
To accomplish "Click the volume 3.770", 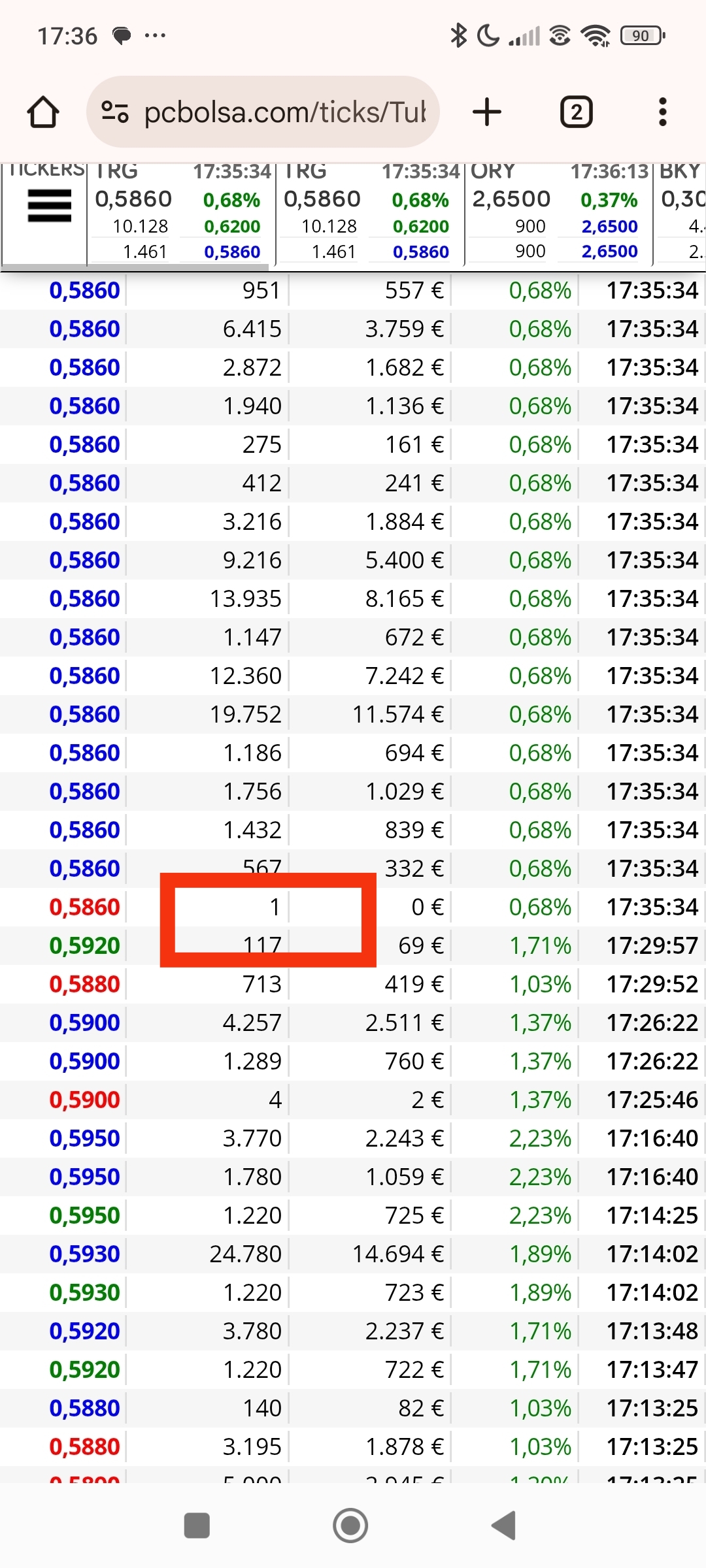I will point(252,1138).
